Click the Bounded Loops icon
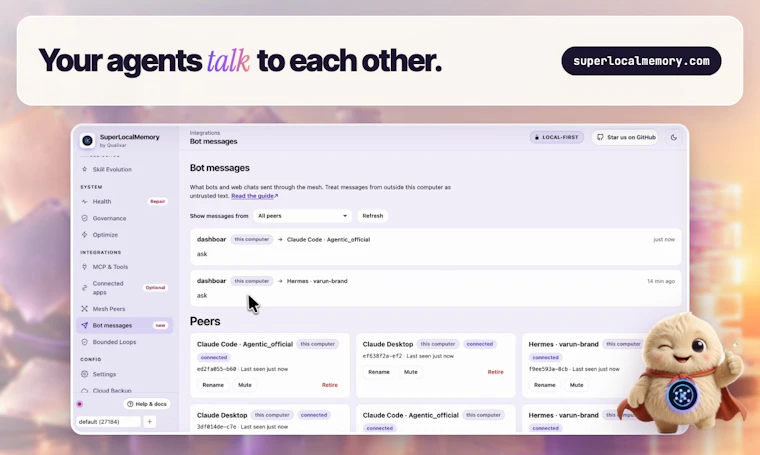 pos(84,342)
